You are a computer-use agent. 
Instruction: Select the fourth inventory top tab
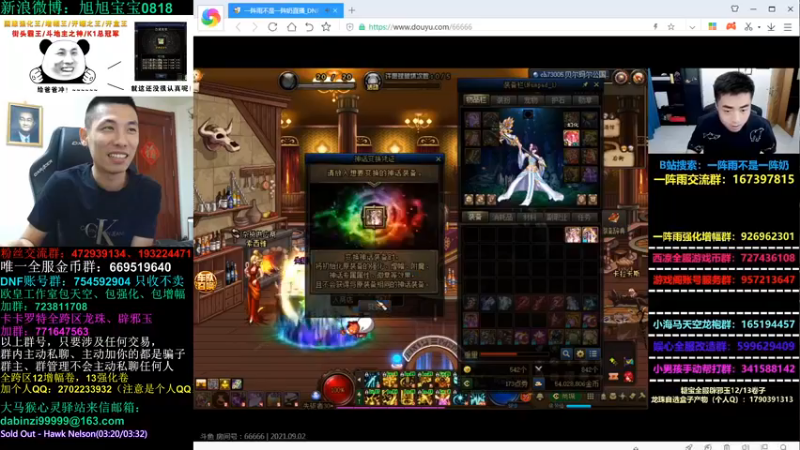[558, 100]
